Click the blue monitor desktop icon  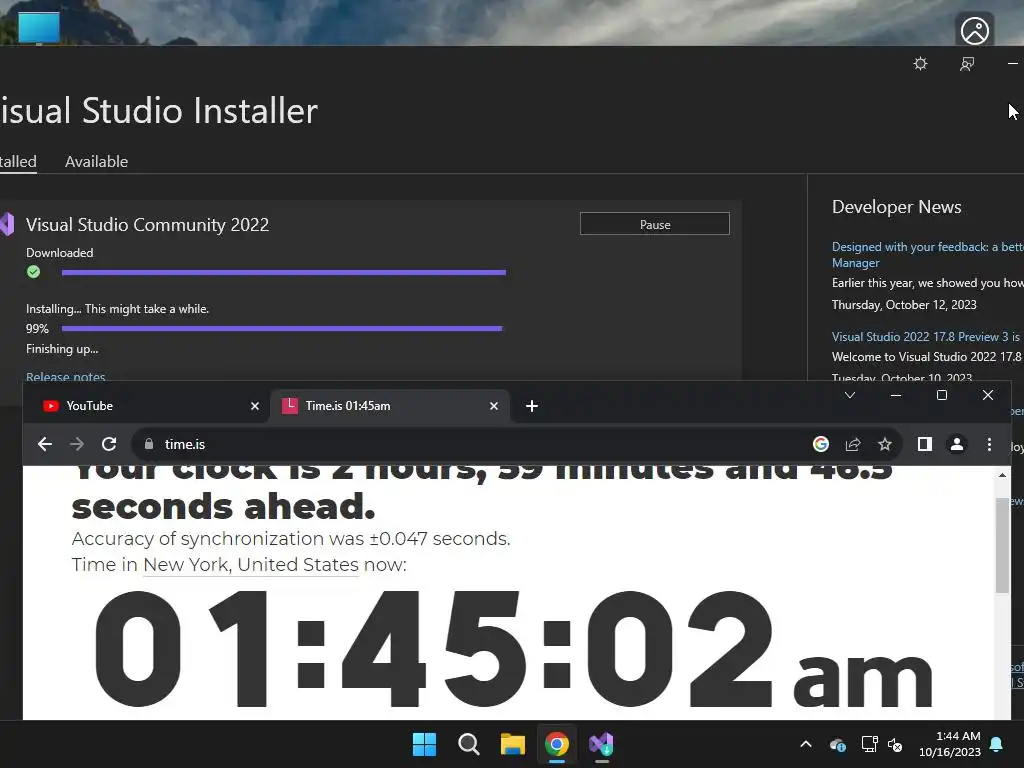click(39, 27)
